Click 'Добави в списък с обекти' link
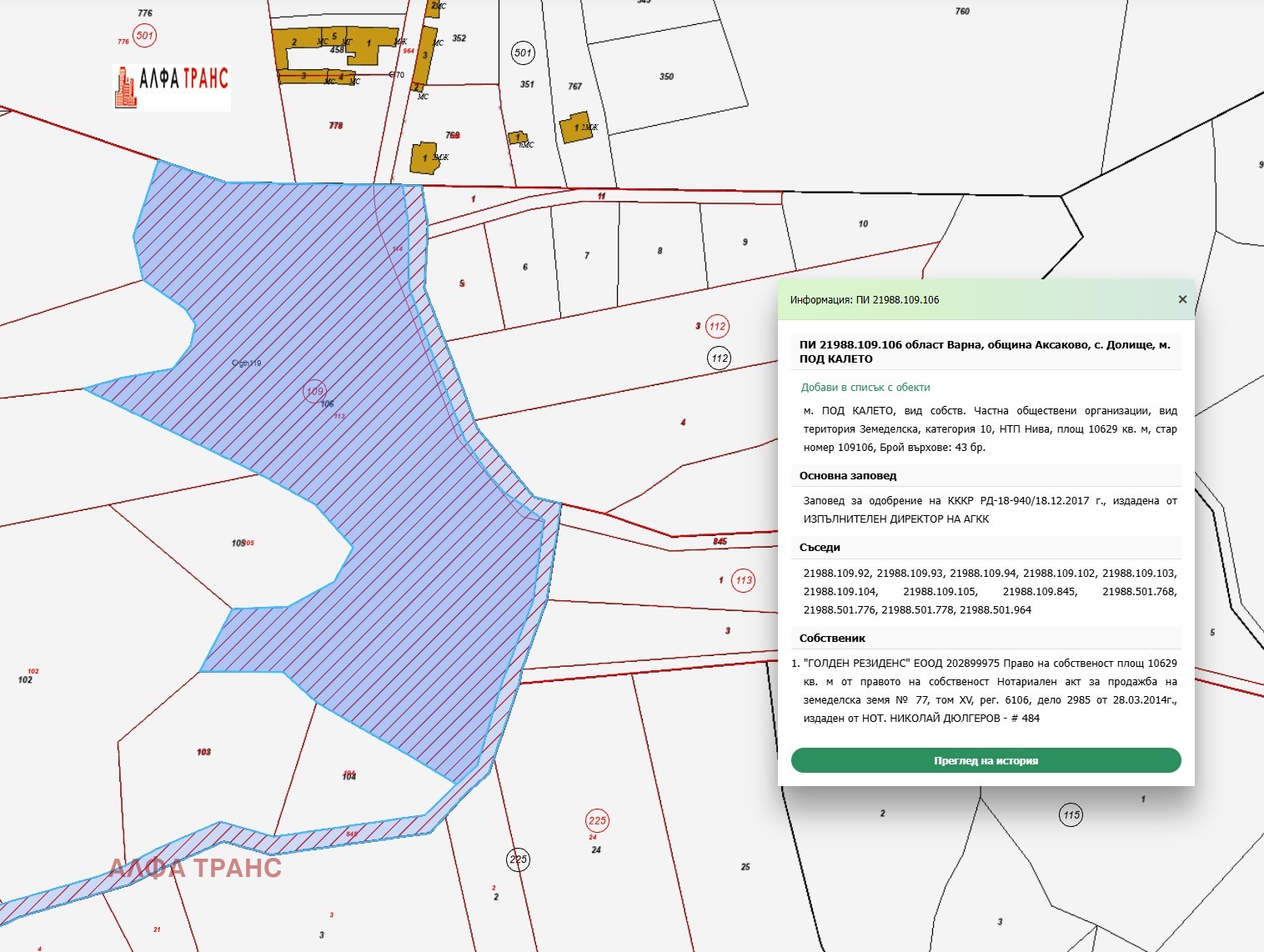Screen dimensions: 1264x952 point(865,387)
